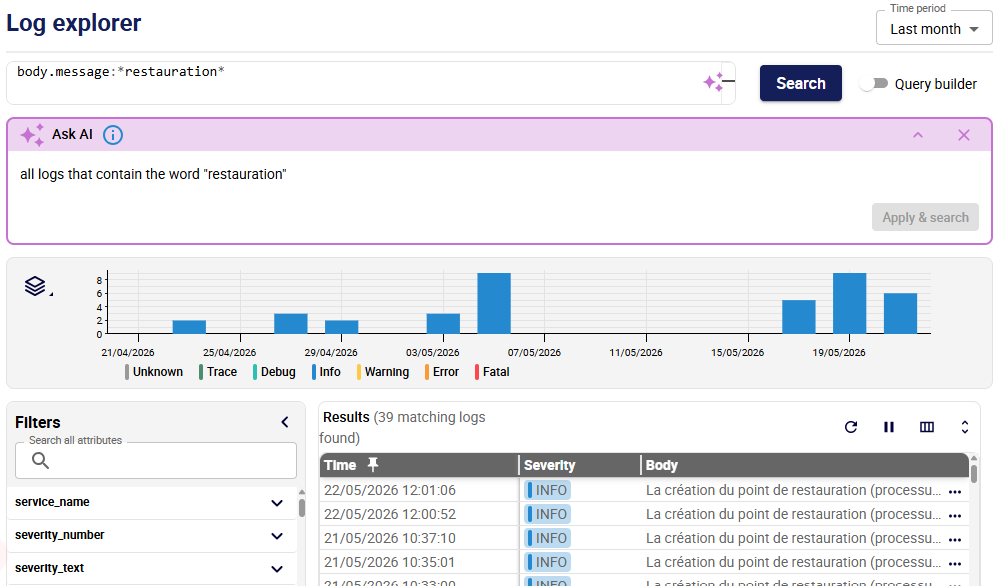Toggle the Info severity legend item
Screen dimensions: 997x586
(x=326, y=372)
